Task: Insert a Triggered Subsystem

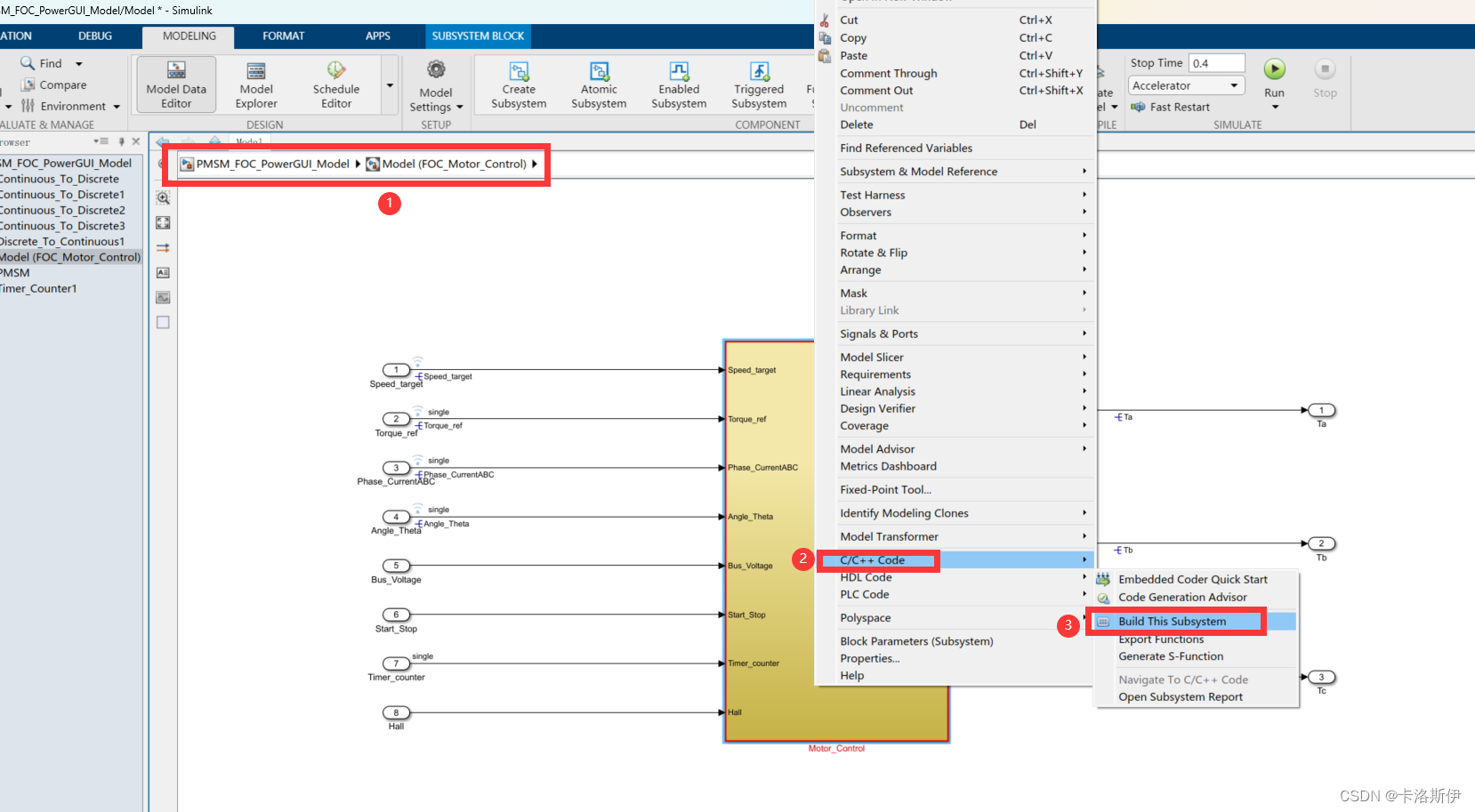Action: pyautogui.click(x=759, y=84)
